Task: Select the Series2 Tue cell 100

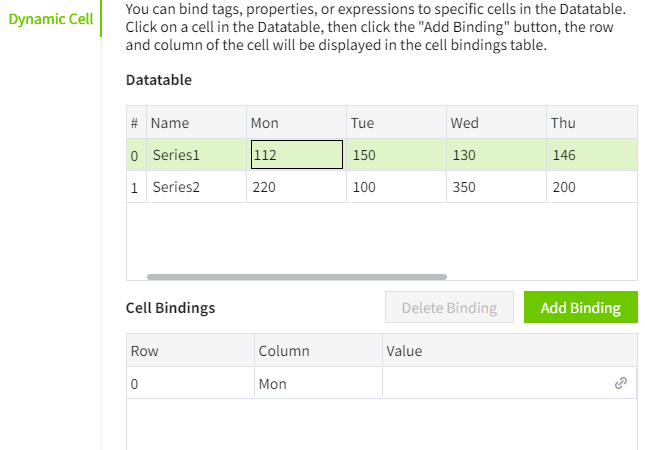Action: [395, 187]
